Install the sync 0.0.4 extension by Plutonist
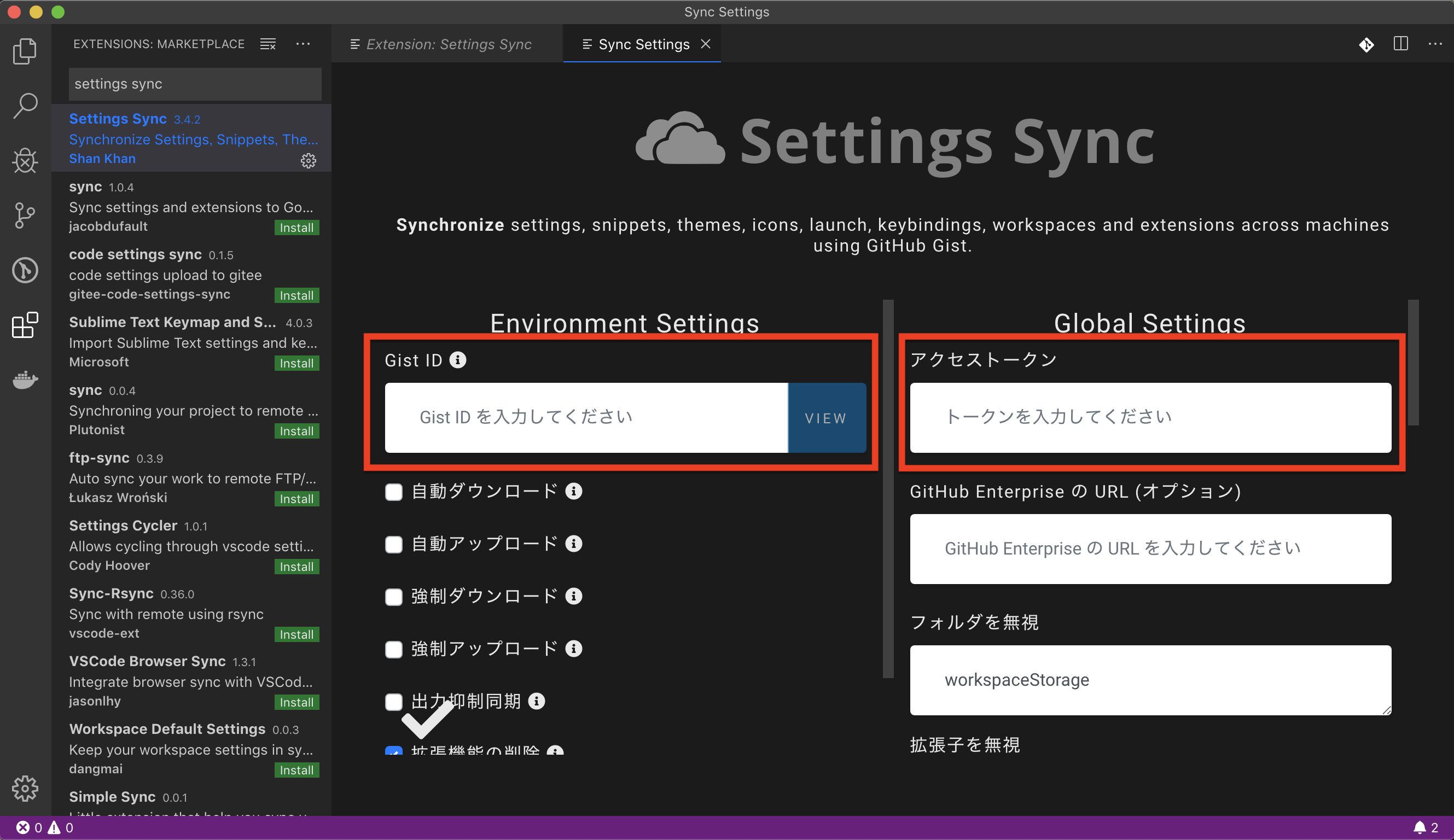Viewport: 1454px width, 840px height. [296, 431]
